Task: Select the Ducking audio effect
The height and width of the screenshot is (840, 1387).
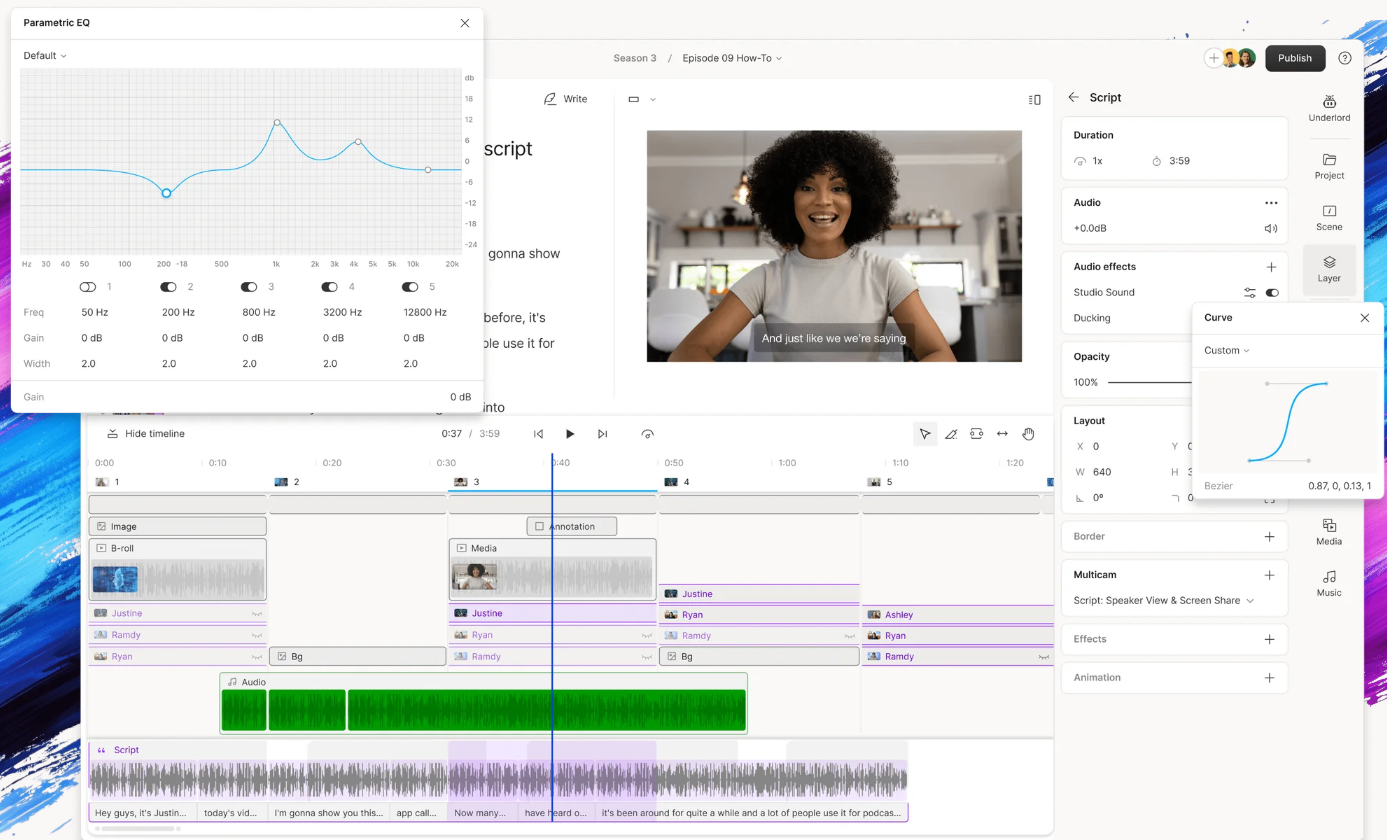Action: click(x=1092, y=318)
